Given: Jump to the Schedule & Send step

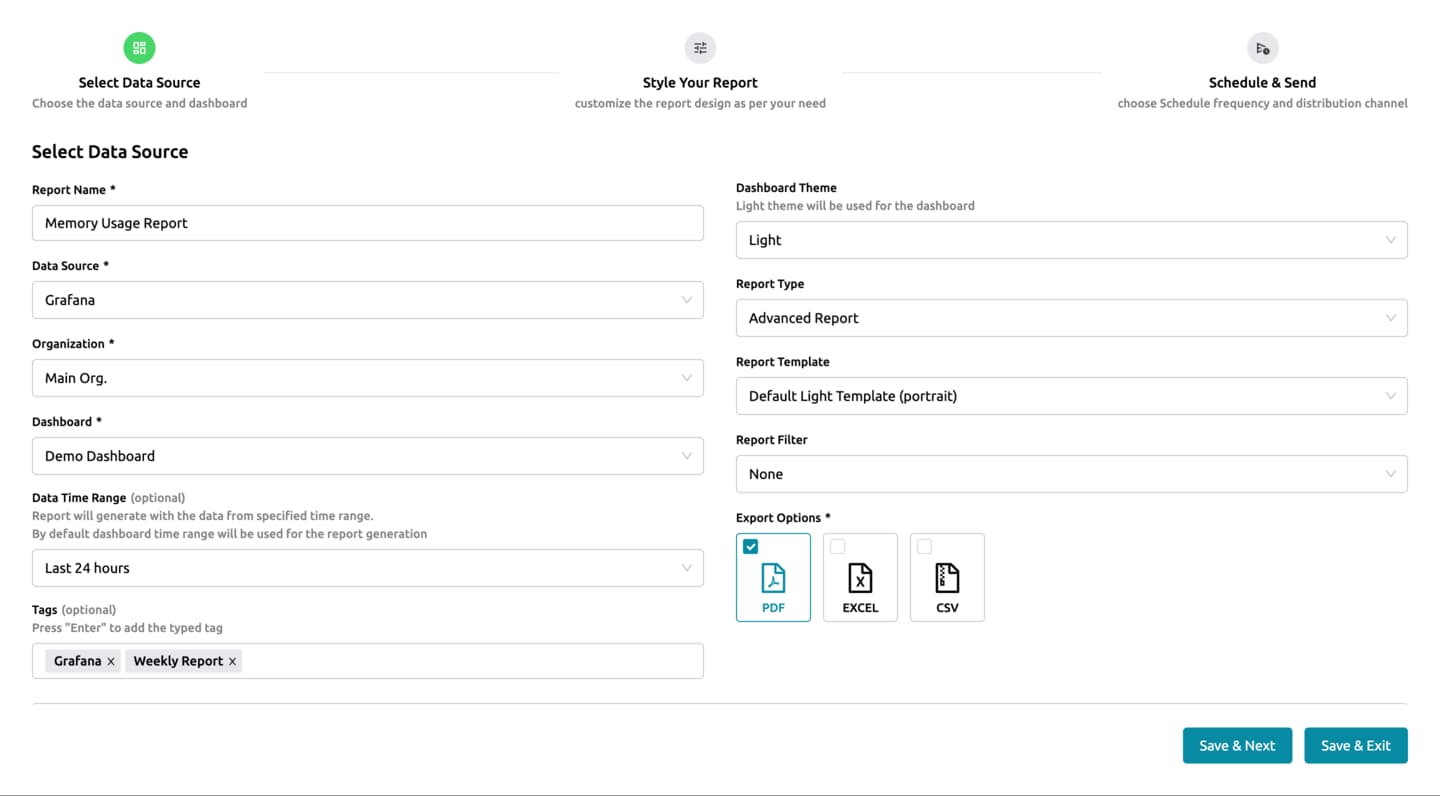Looking at the screenshot, I should click(1262, 83).
